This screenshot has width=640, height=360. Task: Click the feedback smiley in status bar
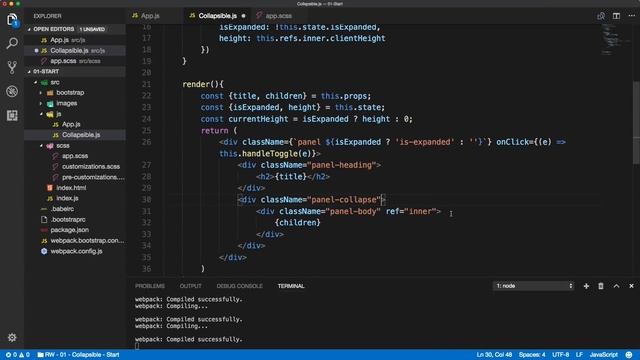click(x=629, y=355)
